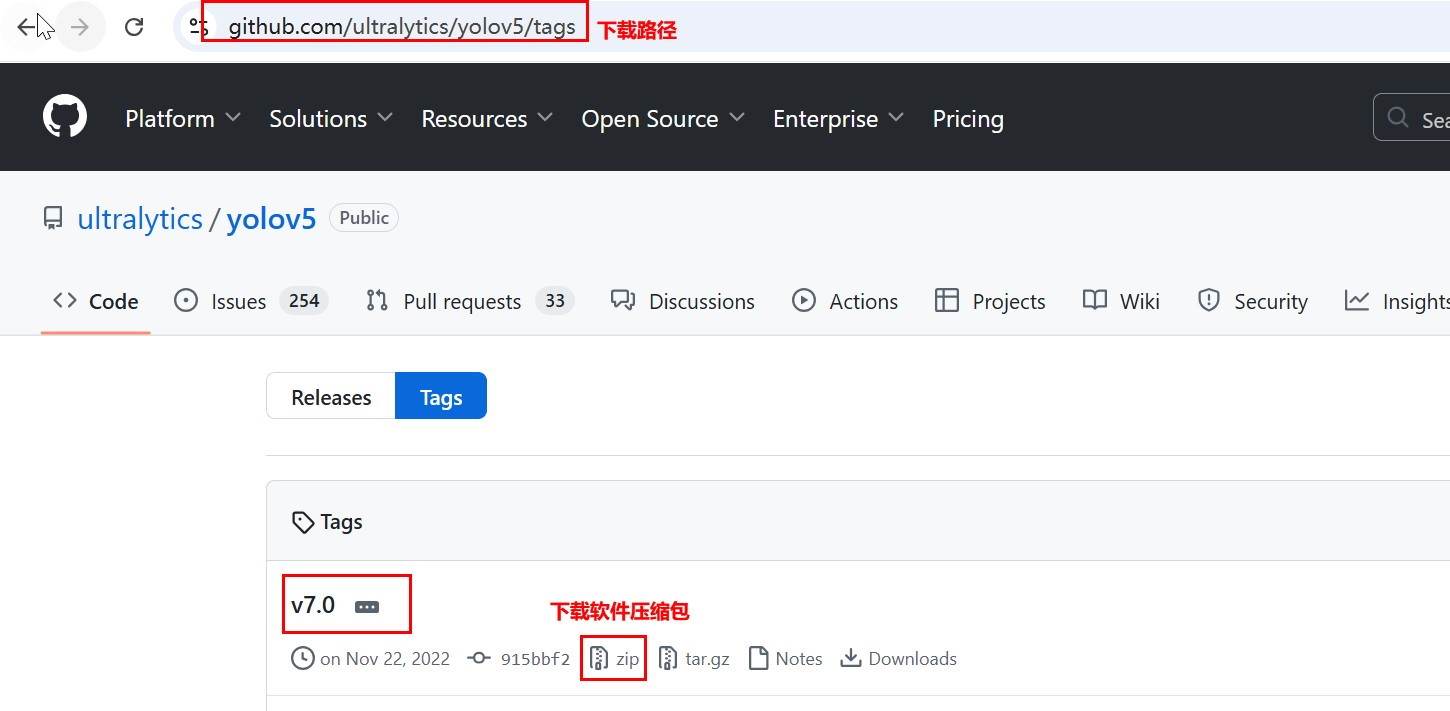Open the Pull requests tab
Screen dimensions: 1450x711
(469, 301)
